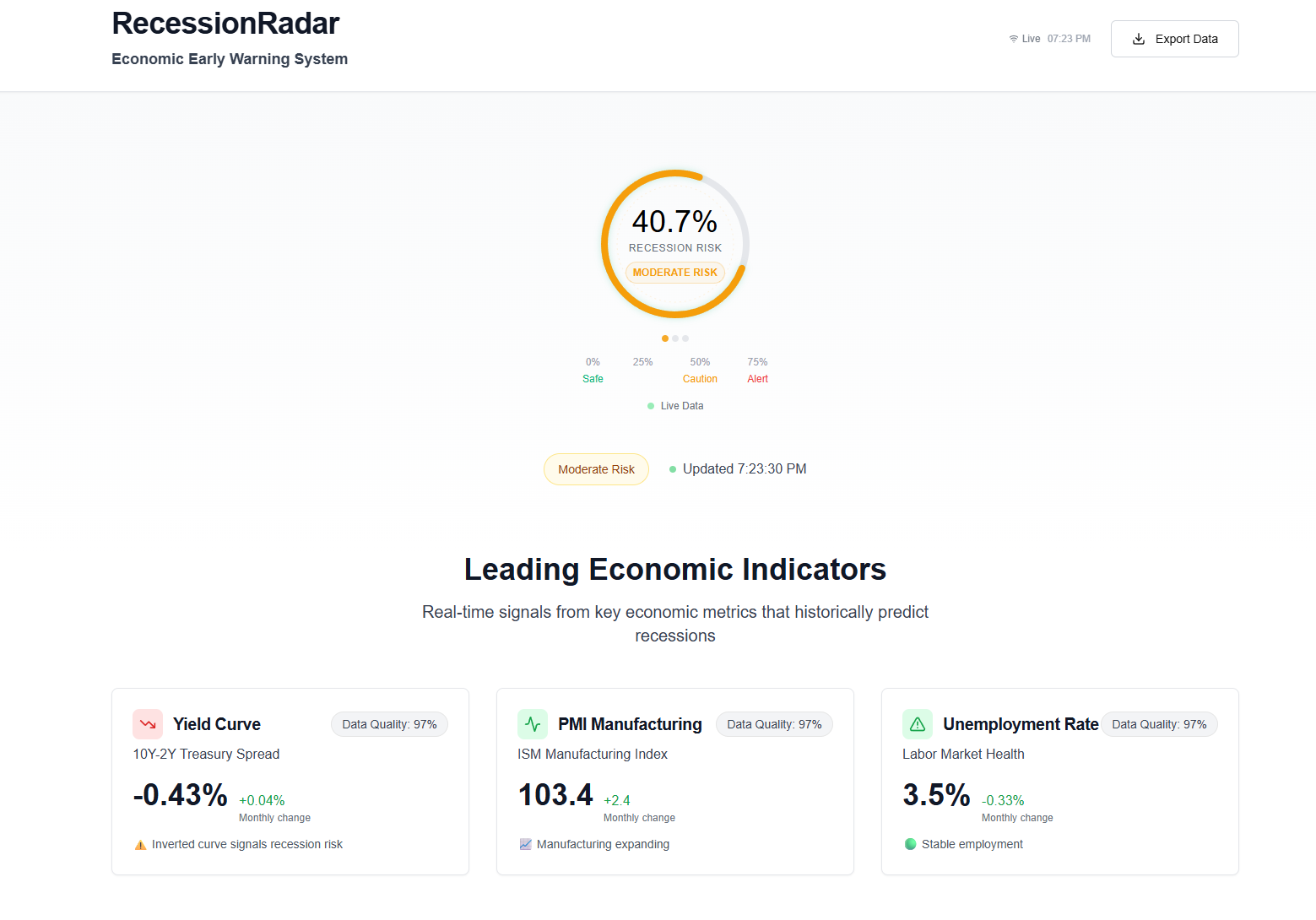1316x920 pixels.
Task: Toggle the green status dot beside Updated time
Action: tap(672, 468)
